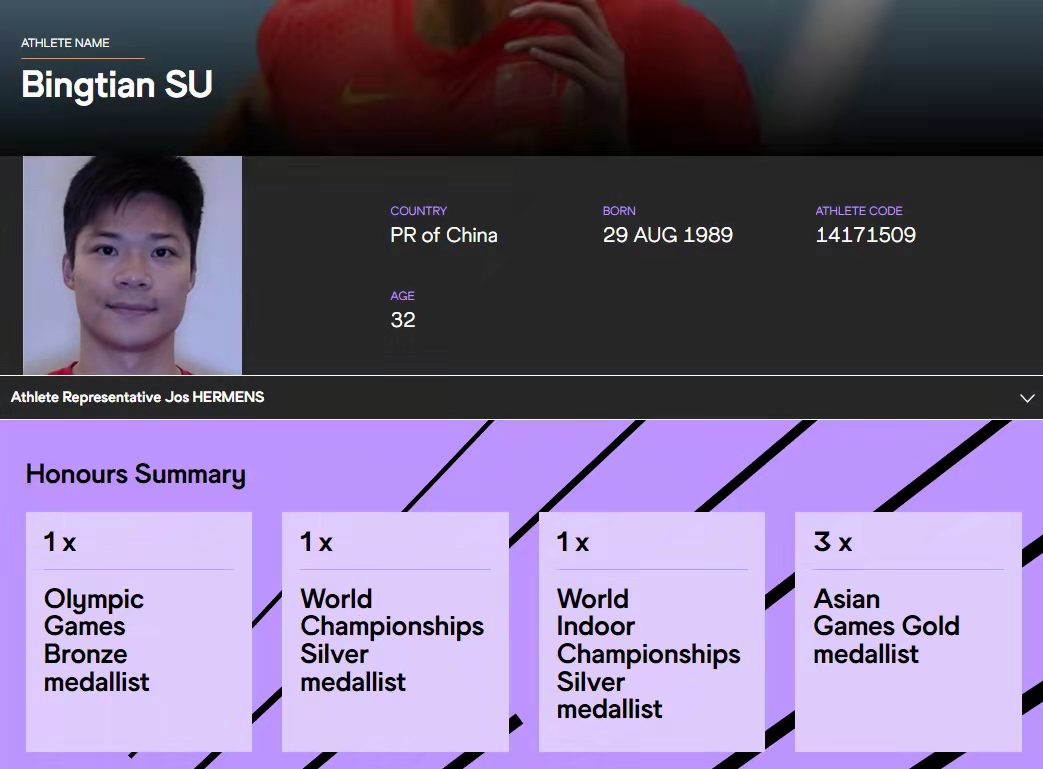Select the PR of China country value

click(443, 236)
